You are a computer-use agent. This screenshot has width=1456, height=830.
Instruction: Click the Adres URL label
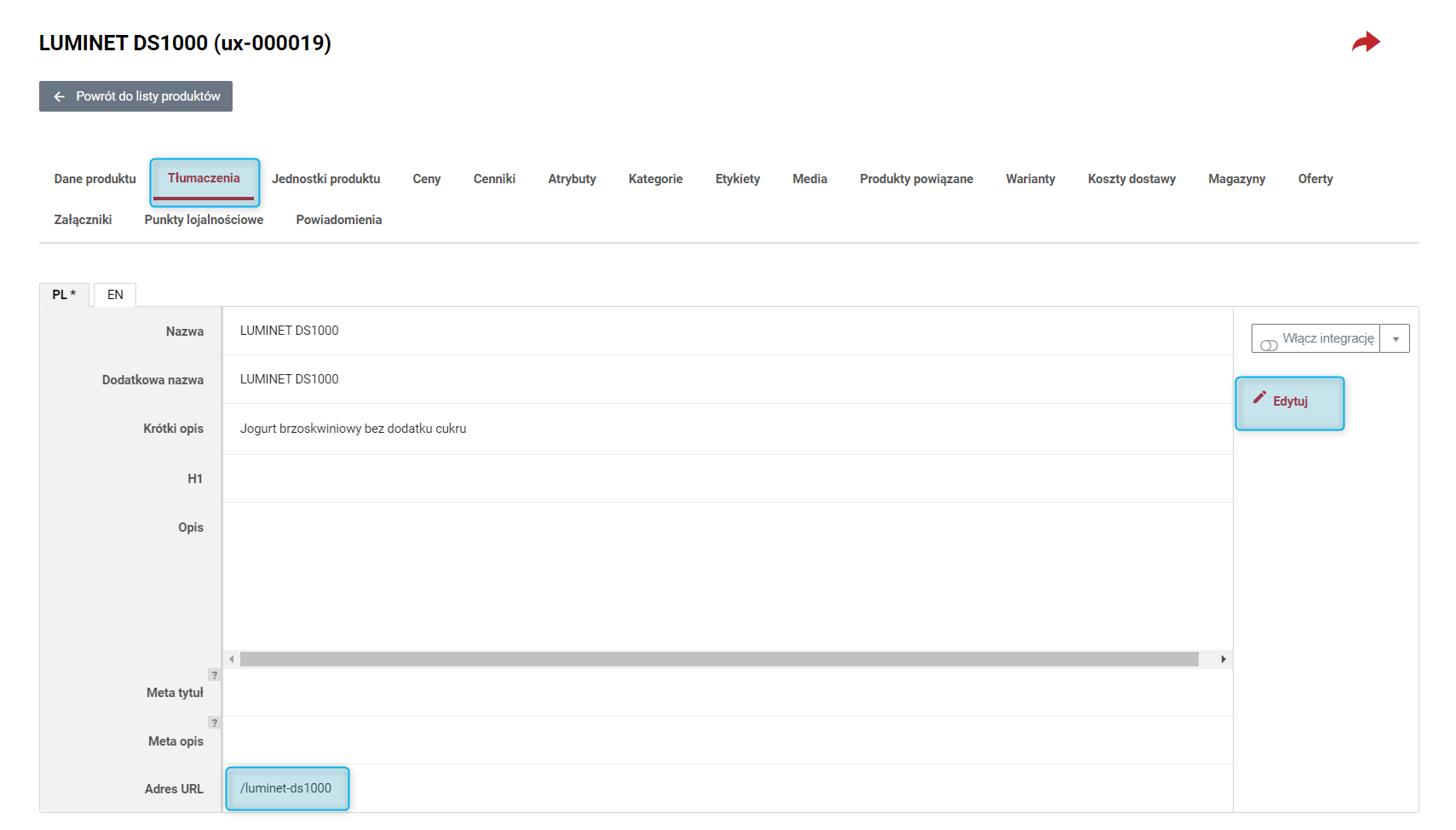pos(174,789)
